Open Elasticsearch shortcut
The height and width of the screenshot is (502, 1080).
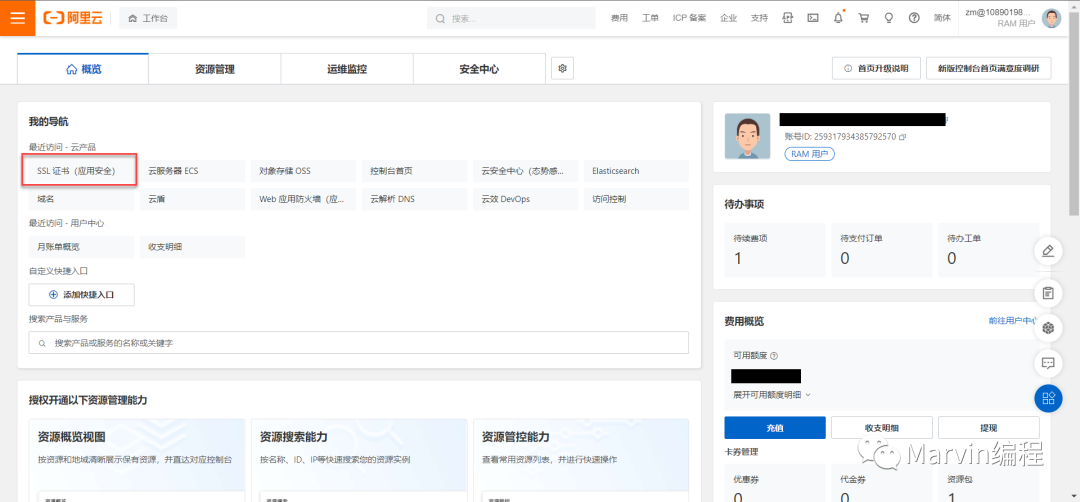point(636,171)
